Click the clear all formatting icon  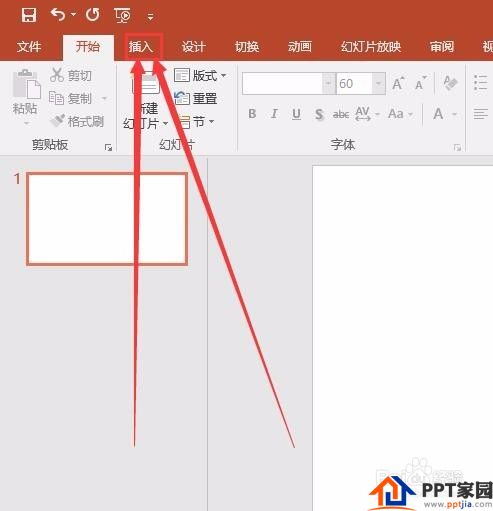click(x=450, y=83)
